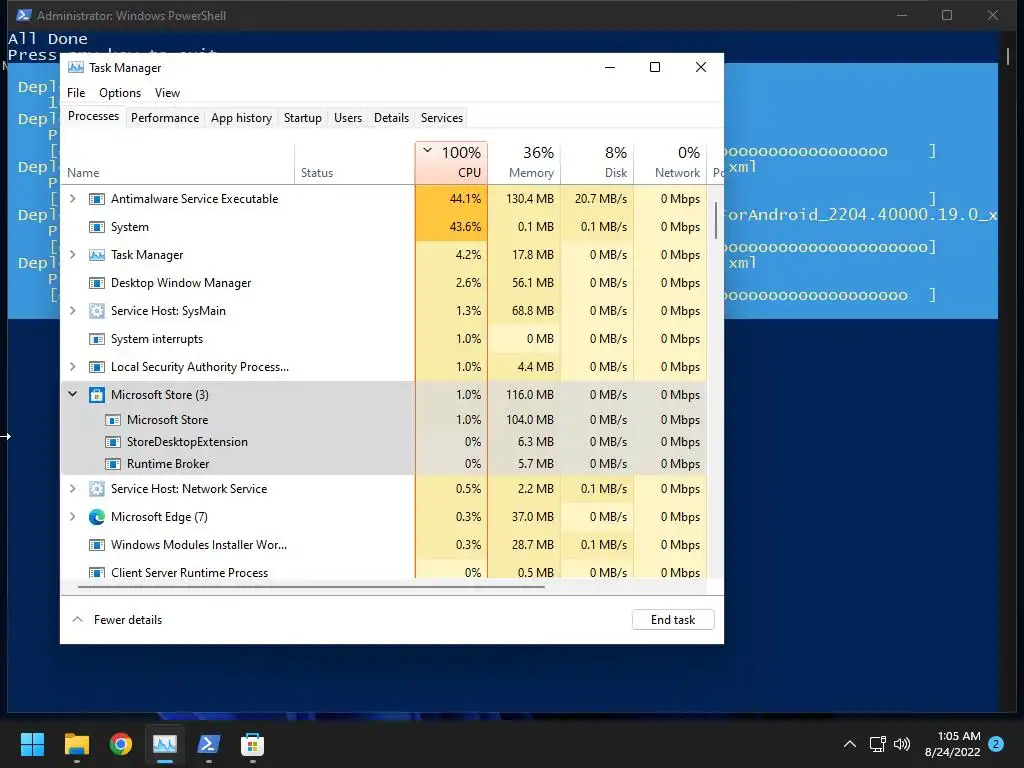Click the StoreDesktopExtension process icon

[113, 442]
